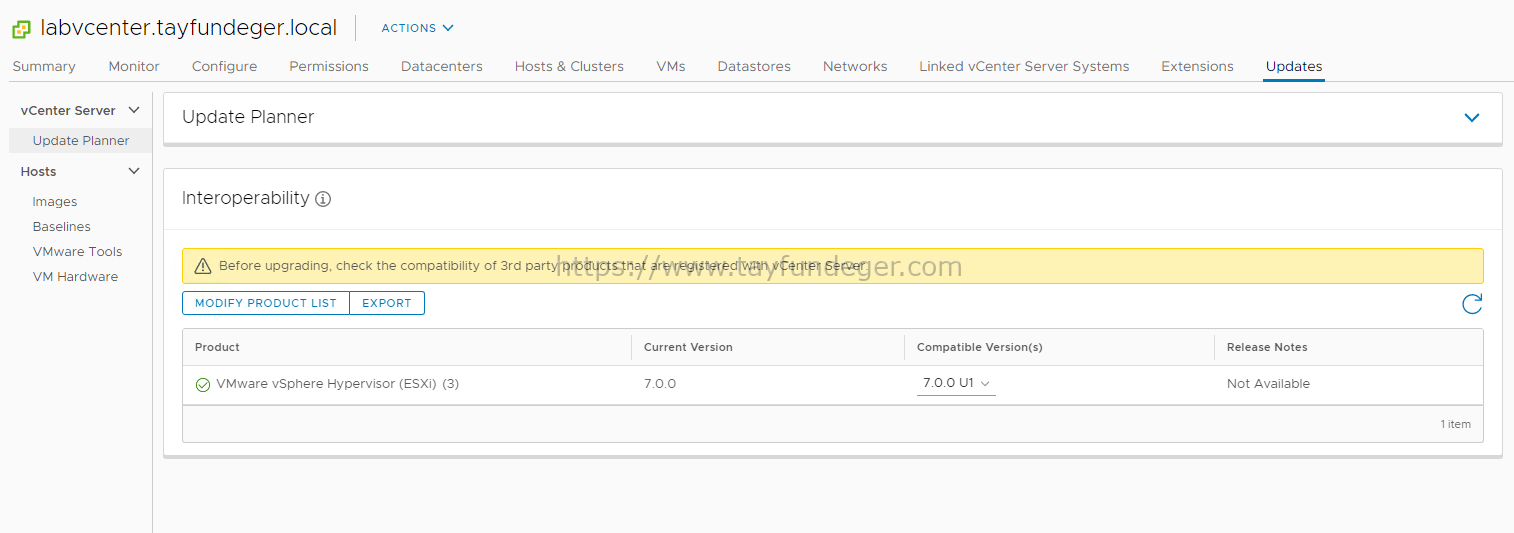Click the '1 item' table footer text

[x=1456, y=424]
